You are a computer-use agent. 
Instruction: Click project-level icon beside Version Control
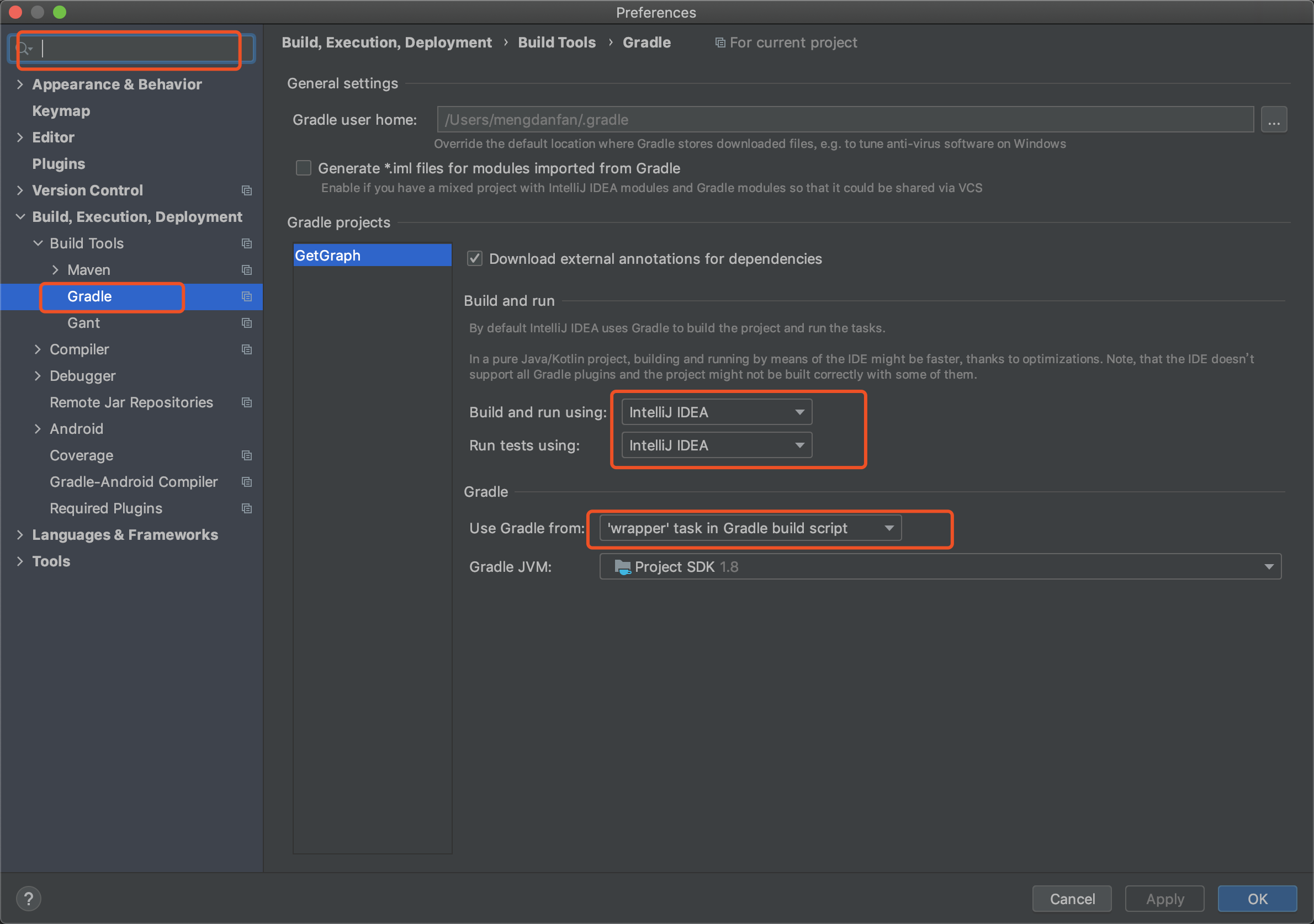(x=247, y=190)
